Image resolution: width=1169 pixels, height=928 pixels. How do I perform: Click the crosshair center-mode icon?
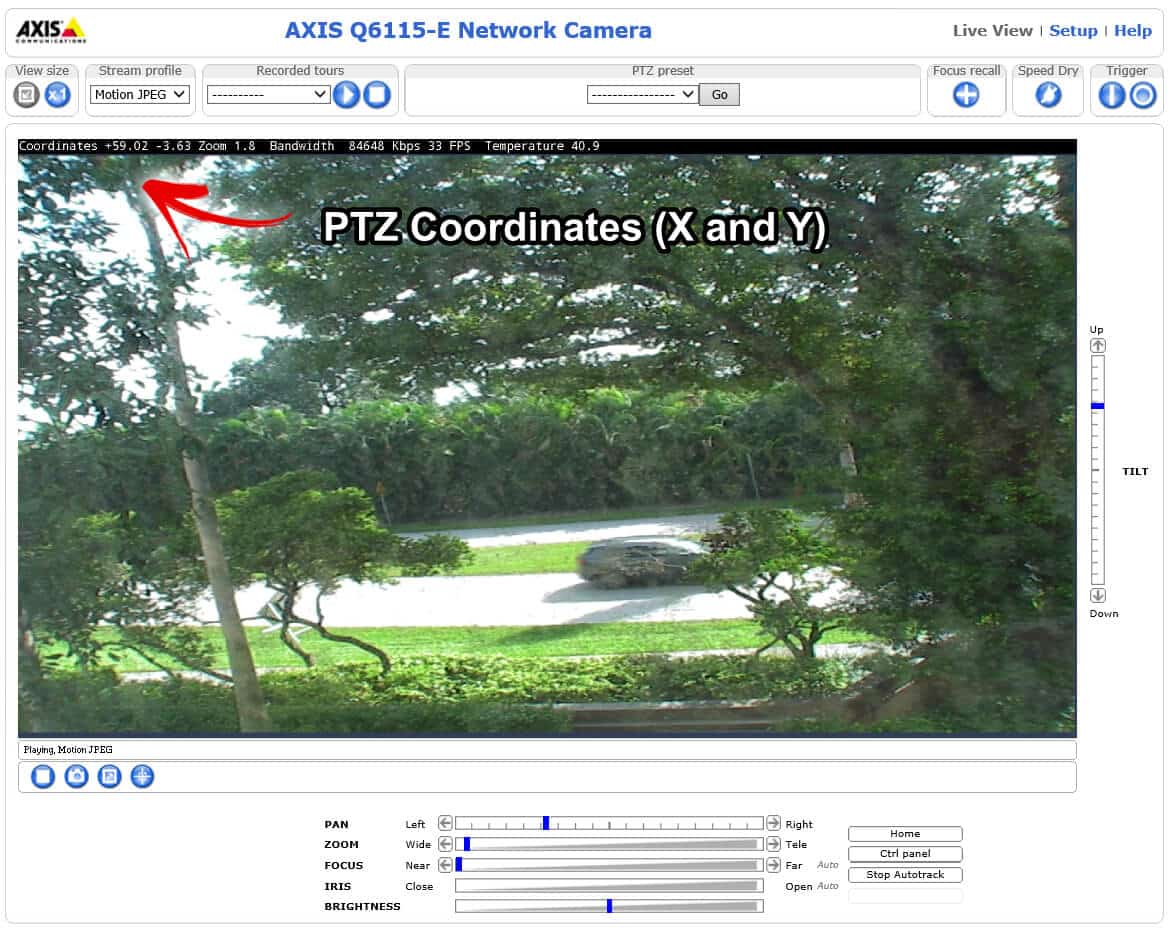[142, 776]
